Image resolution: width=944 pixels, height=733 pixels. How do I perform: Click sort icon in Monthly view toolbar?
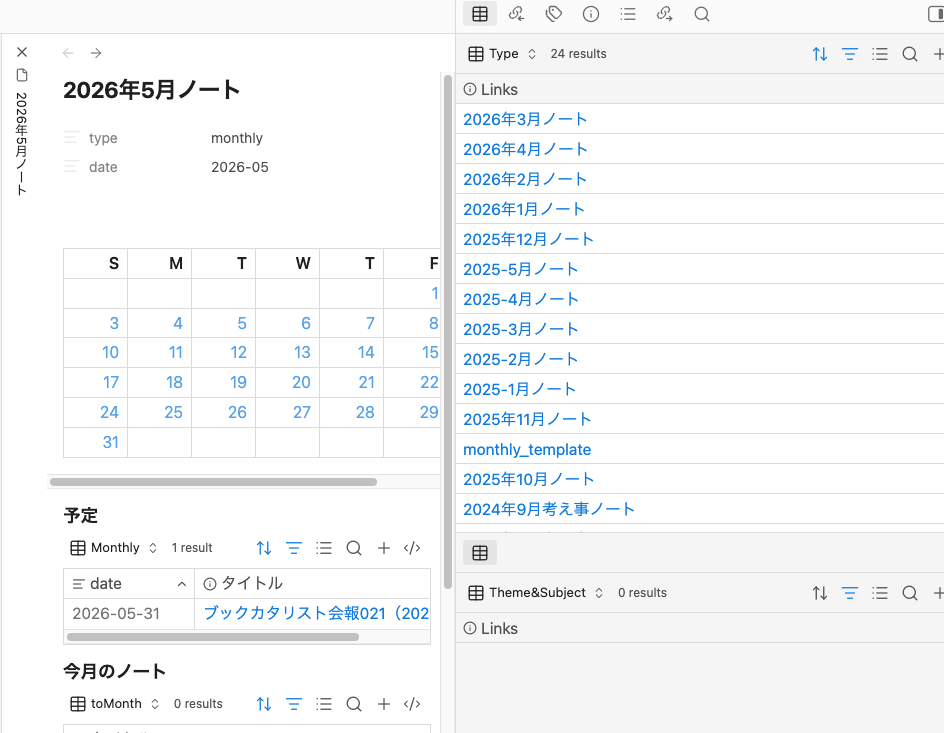[264, 548]
